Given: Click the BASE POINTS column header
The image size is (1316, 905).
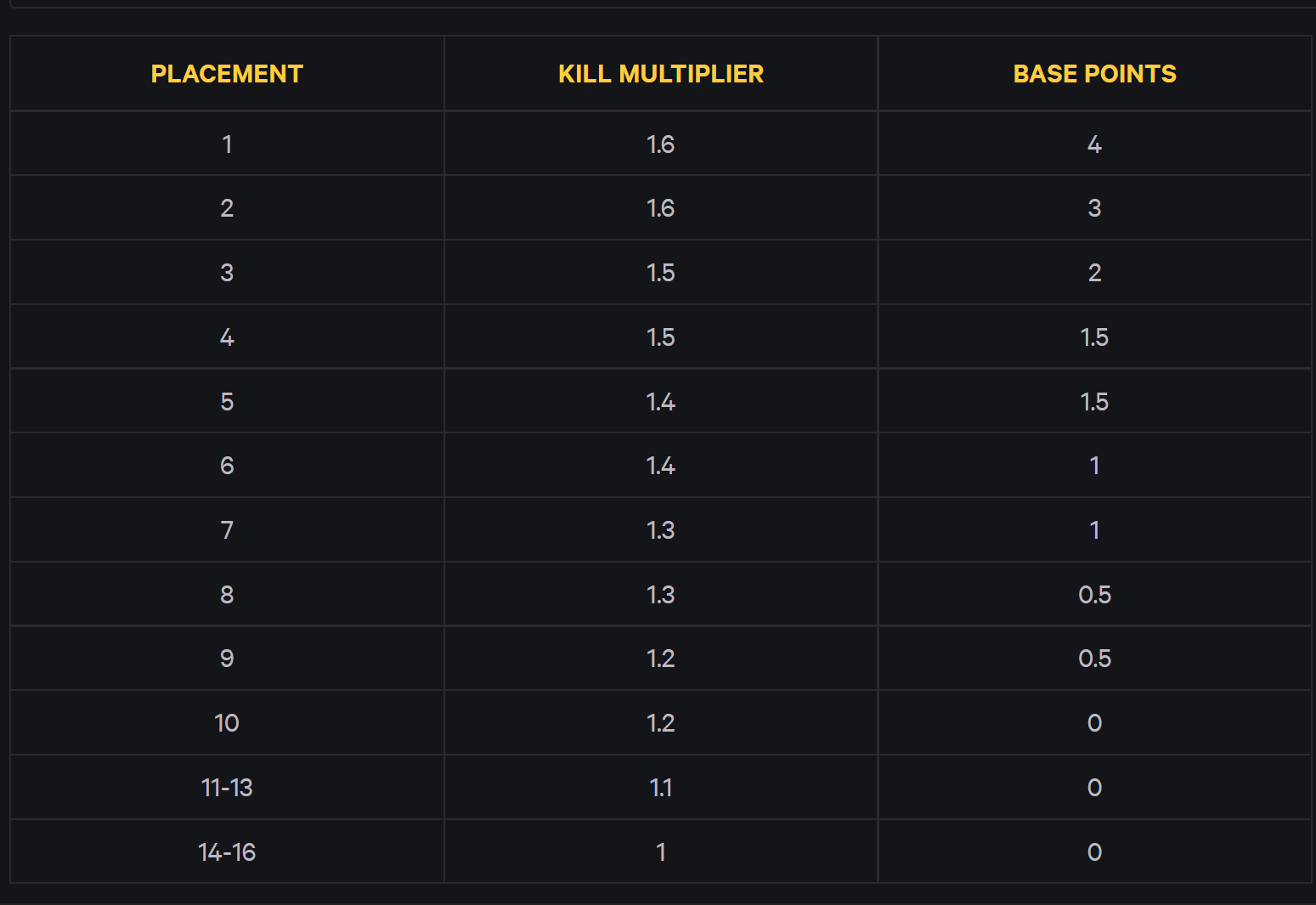Looking at the screenshot, I should [1094, 74].
